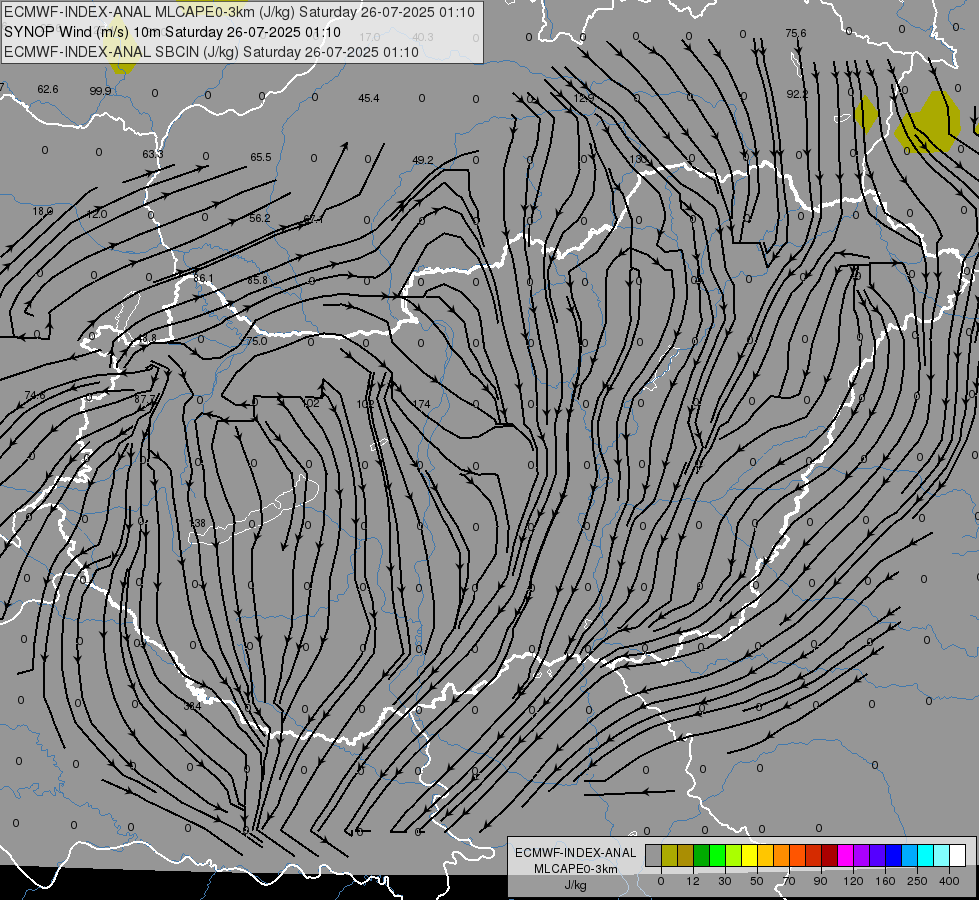The width and height of the screenshot is (979, 900).
Task: Click the map value 75.6
Action: pyautogui.click(x=795, y=33)
